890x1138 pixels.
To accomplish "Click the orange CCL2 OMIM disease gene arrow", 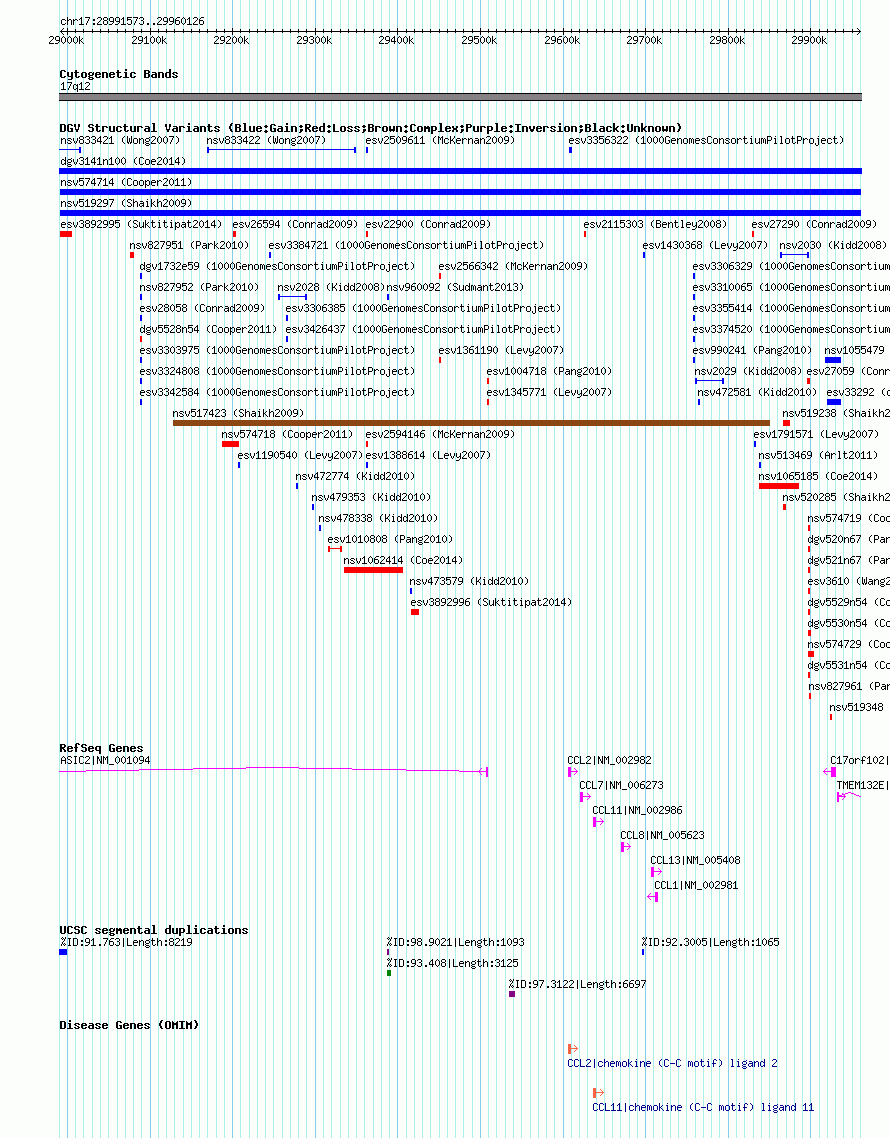I will (x=573, y=1049).
